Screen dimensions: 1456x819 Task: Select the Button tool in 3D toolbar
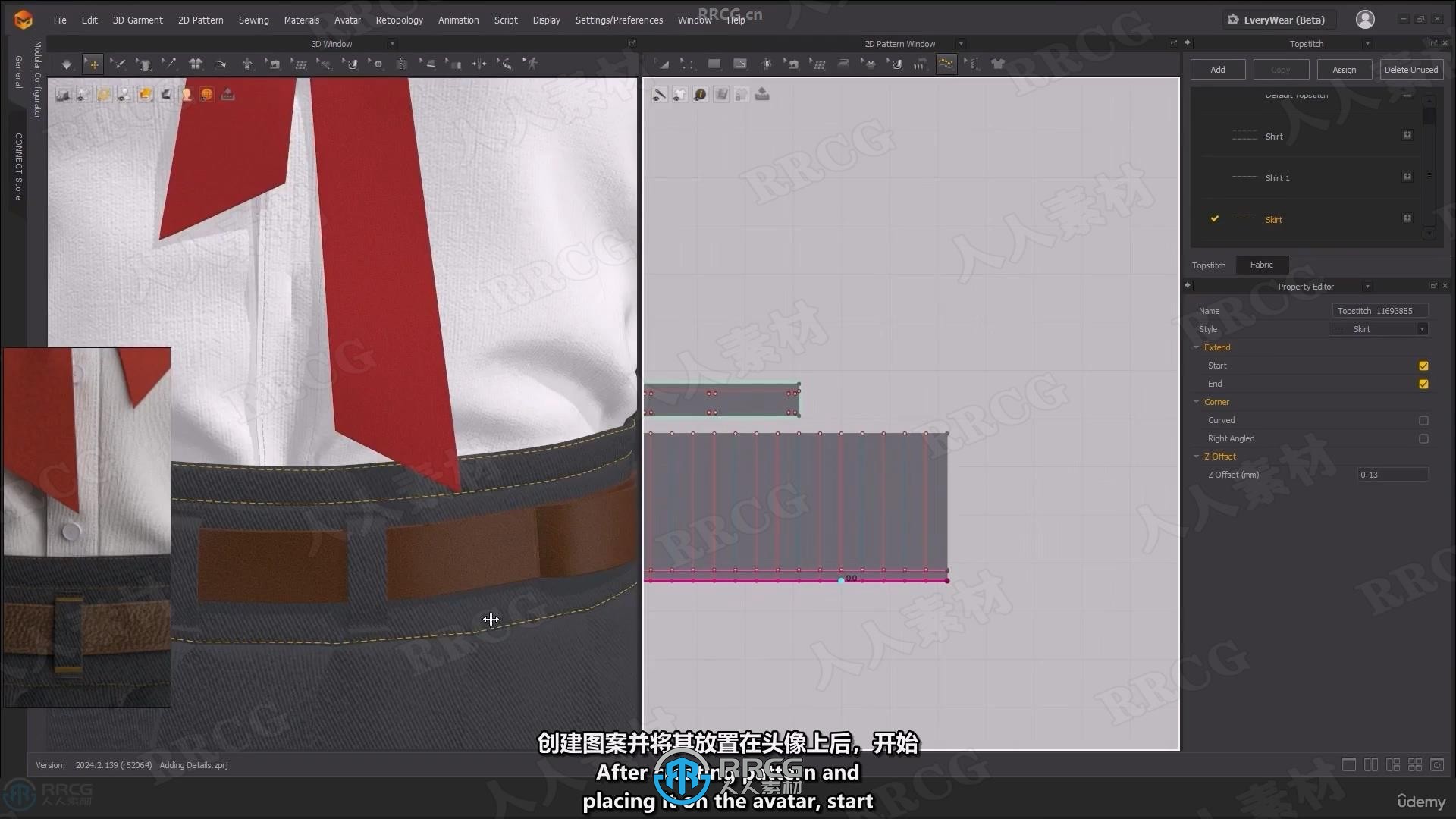(377, 64)
